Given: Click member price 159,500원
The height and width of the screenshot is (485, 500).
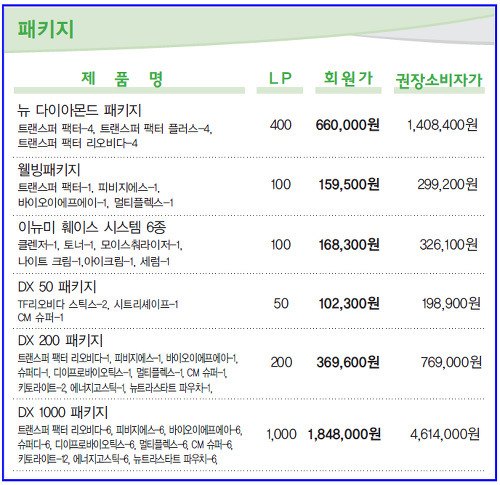Looking at the screenshot, I should pyautogui.click(x=349, y=184).
